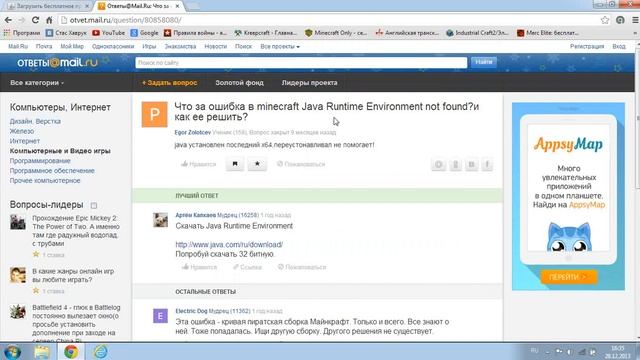Open Новости in the top bar

216,47
